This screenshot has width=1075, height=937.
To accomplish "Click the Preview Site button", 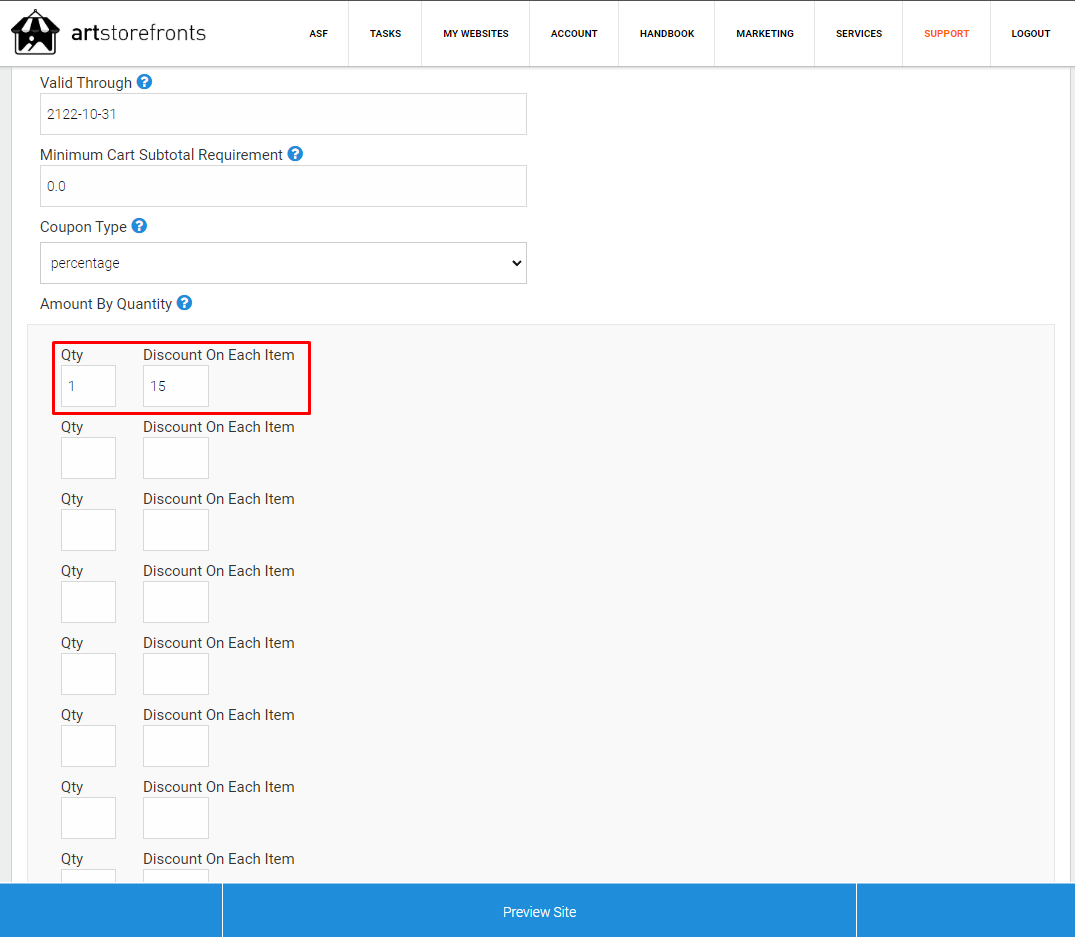I will 540,912.
